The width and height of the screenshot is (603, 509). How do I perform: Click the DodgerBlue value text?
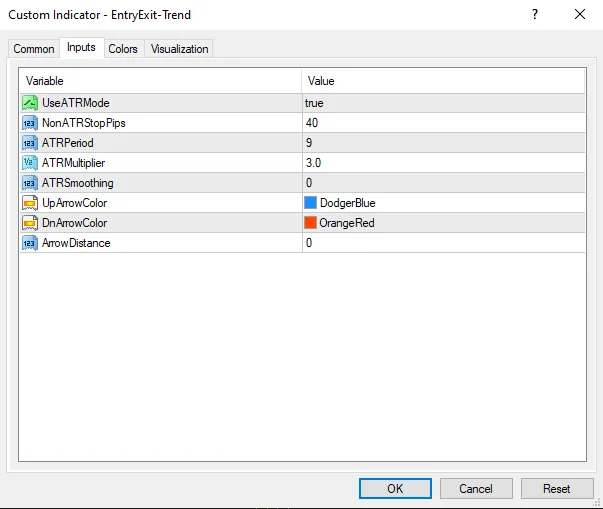[348, 203]
